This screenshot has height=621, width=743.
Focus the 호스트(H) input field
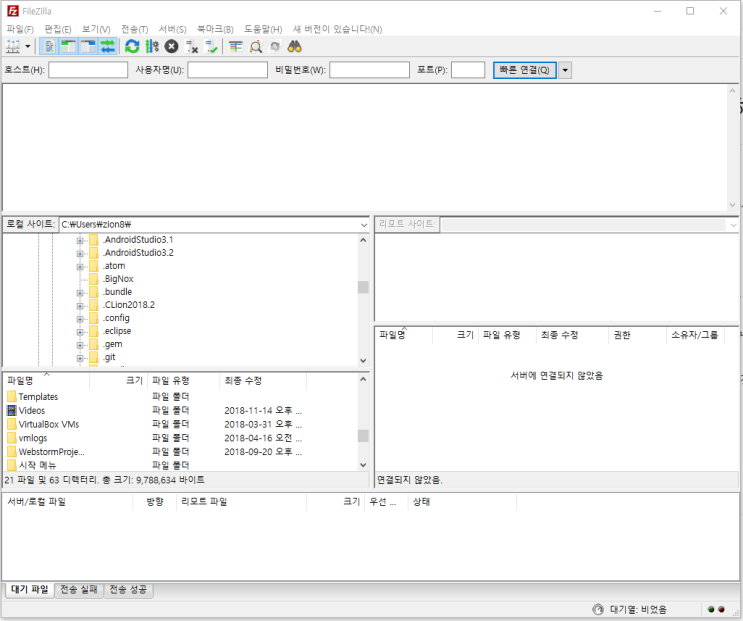point(88,70)
